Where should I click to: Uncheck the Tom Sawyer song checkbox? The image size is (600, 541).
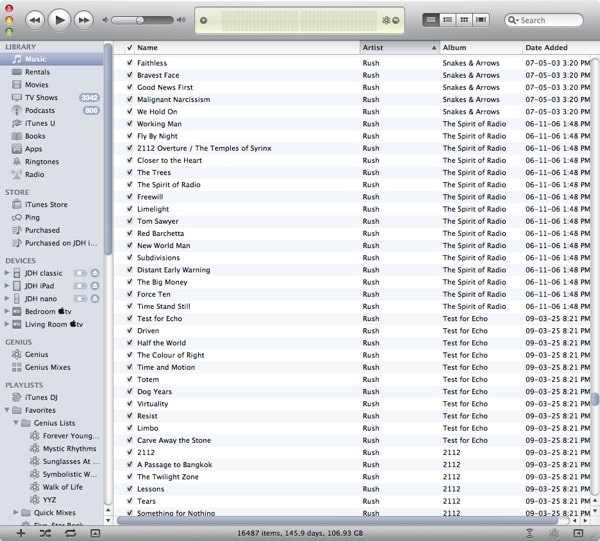pyautogui.click(x=130, y=221)
